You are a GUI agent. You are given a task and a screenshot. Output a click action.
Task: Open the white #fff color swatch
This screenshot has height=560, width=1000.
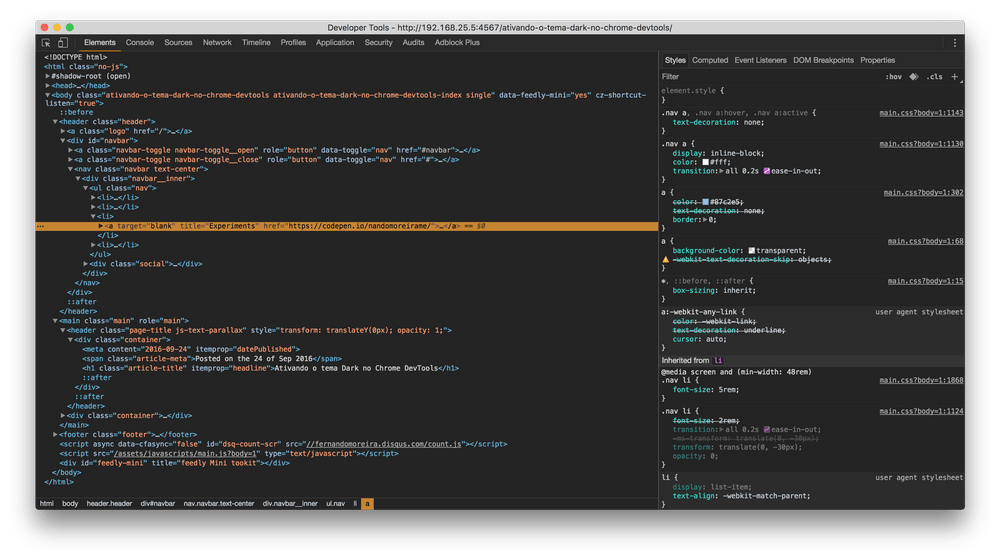click(x=705, y=162)
